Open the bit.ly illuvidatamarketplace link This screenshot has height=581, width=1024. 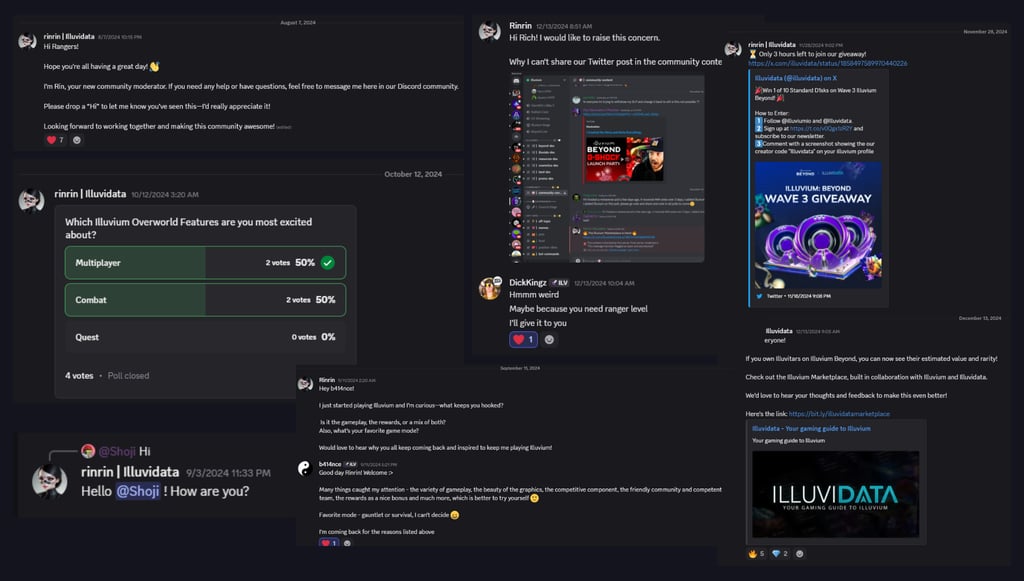click(839, 414)
